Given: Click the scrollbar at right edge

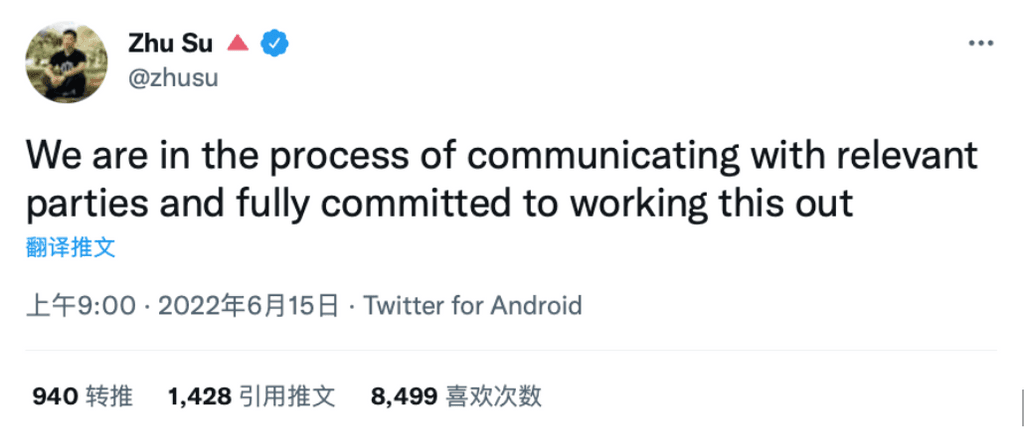Looking at the screenshot, I should tap(1021, 406).
